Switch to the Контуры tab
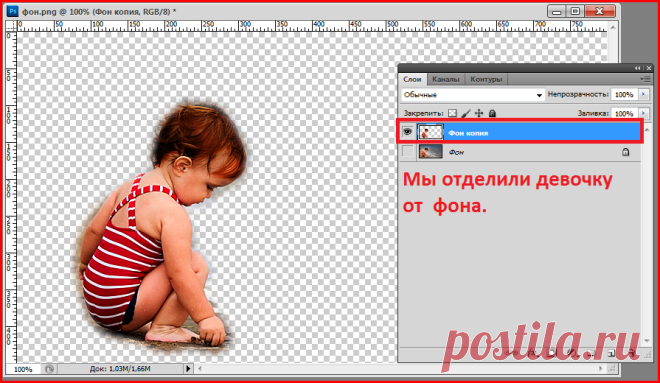660x383 pixels. (x=486, y=79)
